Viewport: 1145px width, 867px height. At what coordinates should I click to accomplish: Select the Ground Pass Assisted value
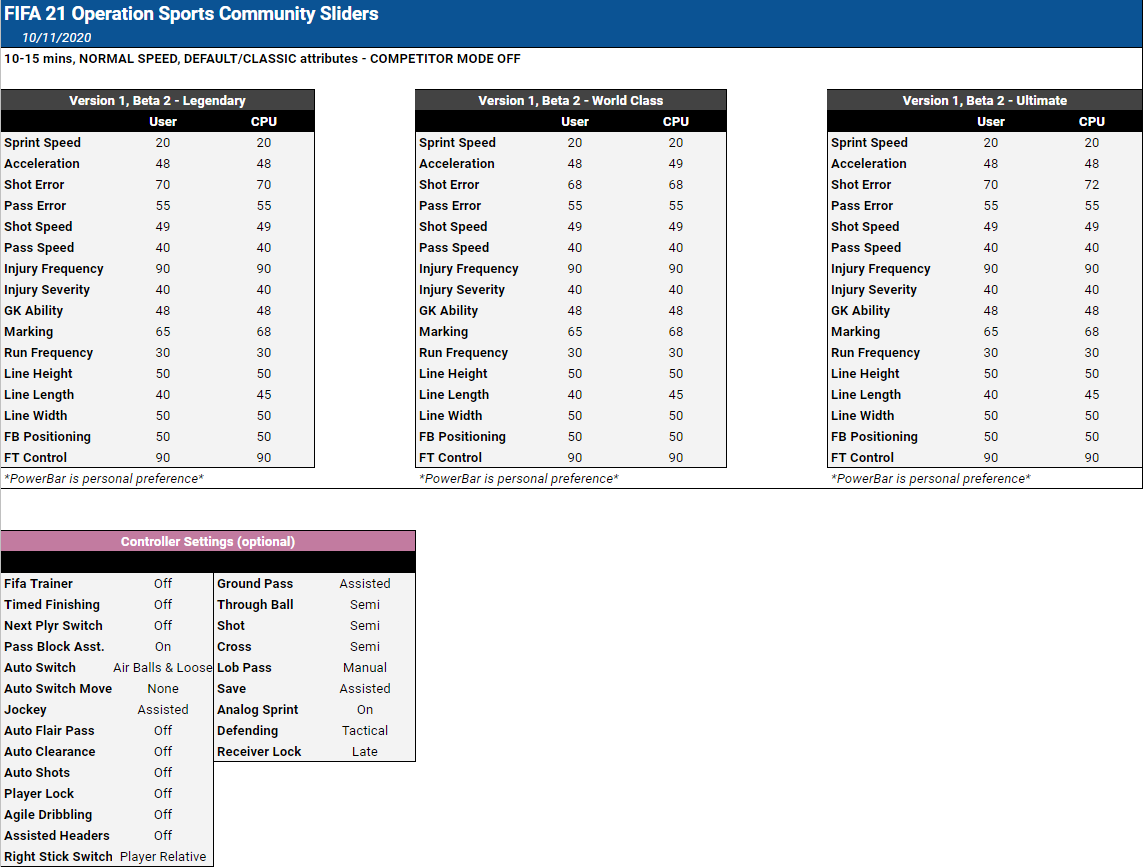coord(365,583)
